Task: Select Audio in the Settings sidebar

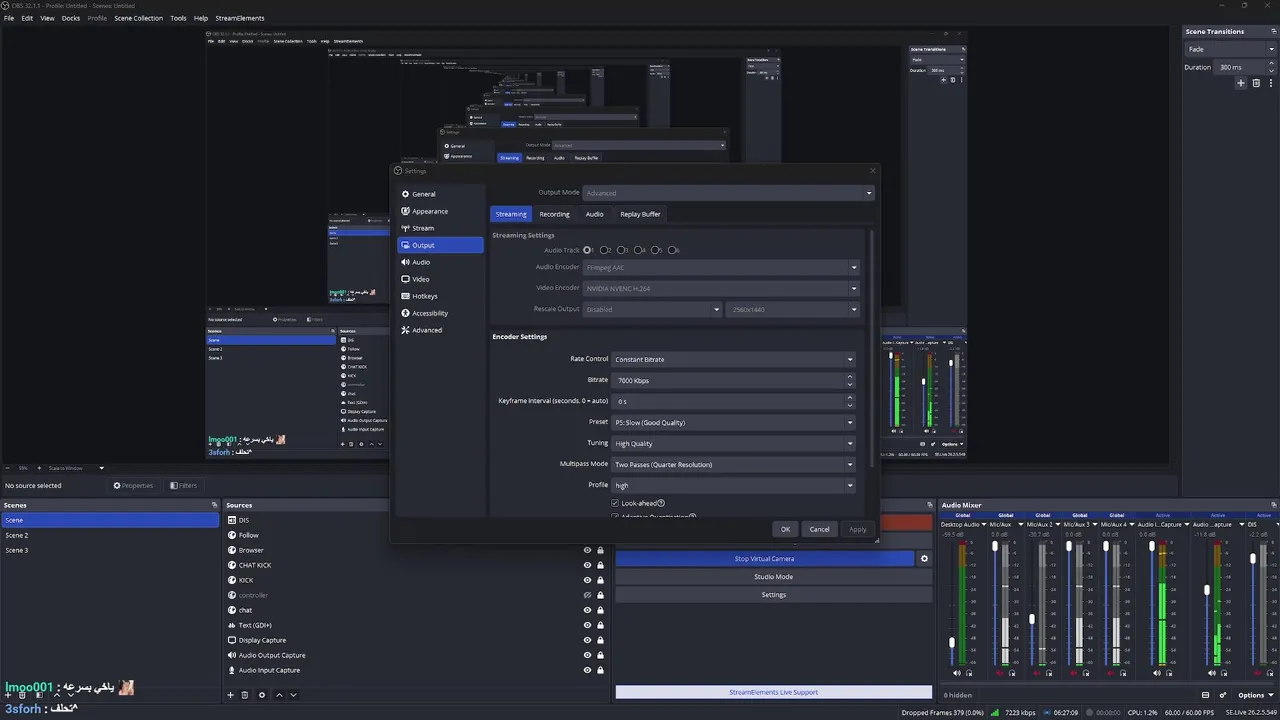Action: pos(440,262)
